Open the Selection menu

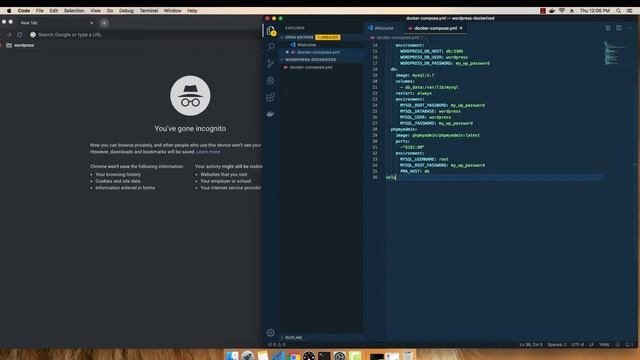pos(74,11)
